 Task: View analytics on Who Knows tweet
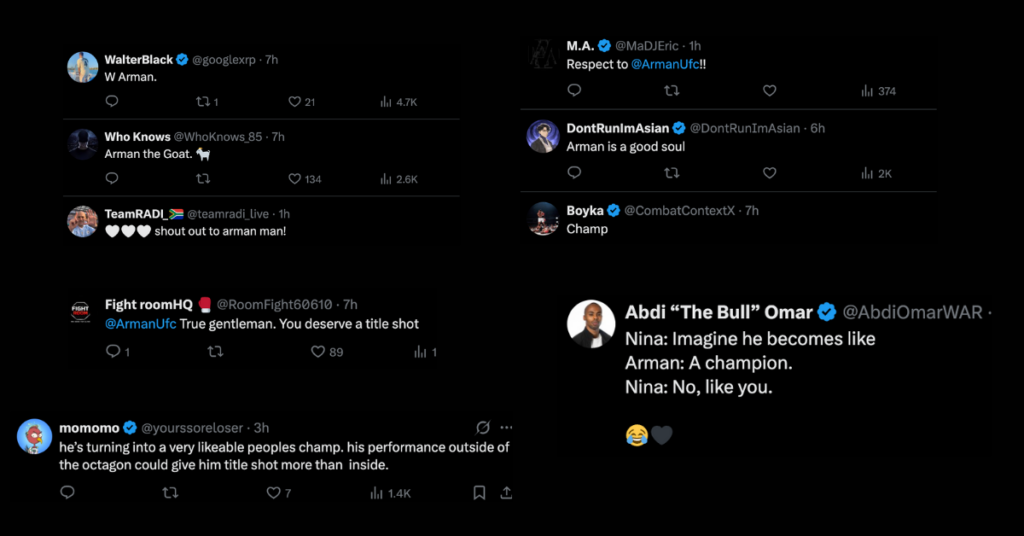(x=386, y=178)
